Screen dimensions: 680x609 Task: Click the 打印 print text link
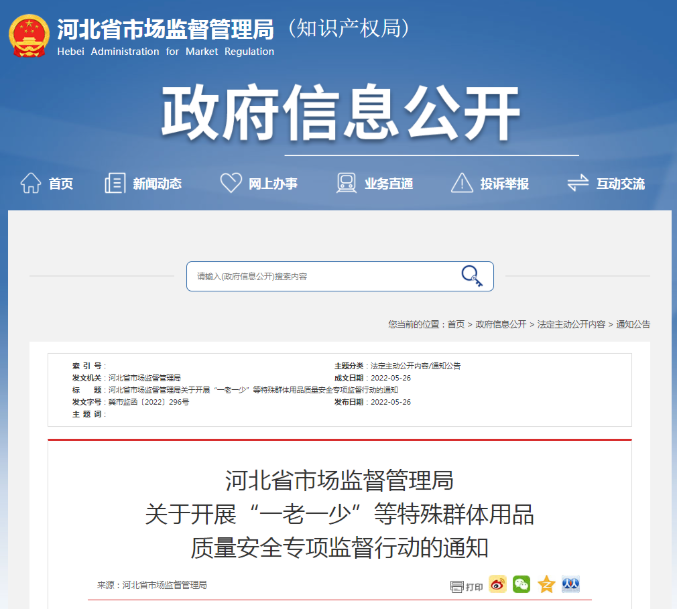click(x=474, y=586)
